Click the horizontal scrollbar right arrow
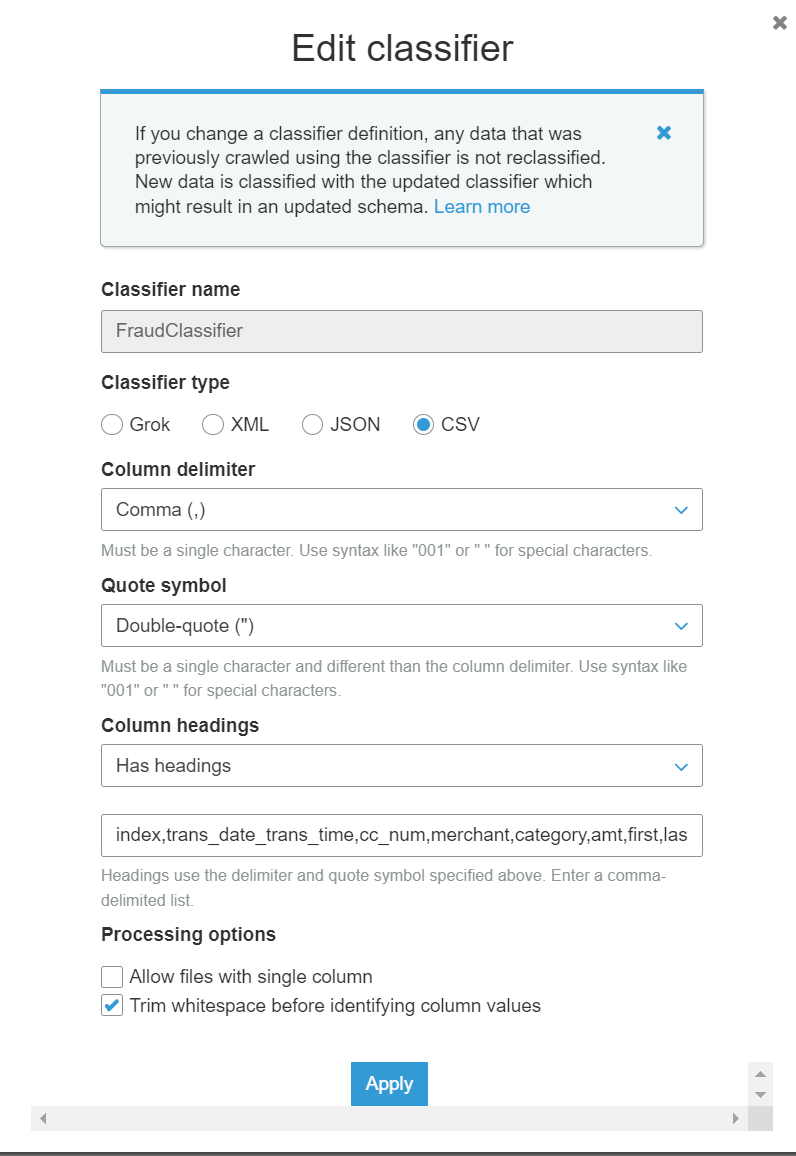The width and height of the screenshot is (796, 1156). [736, 1118]
